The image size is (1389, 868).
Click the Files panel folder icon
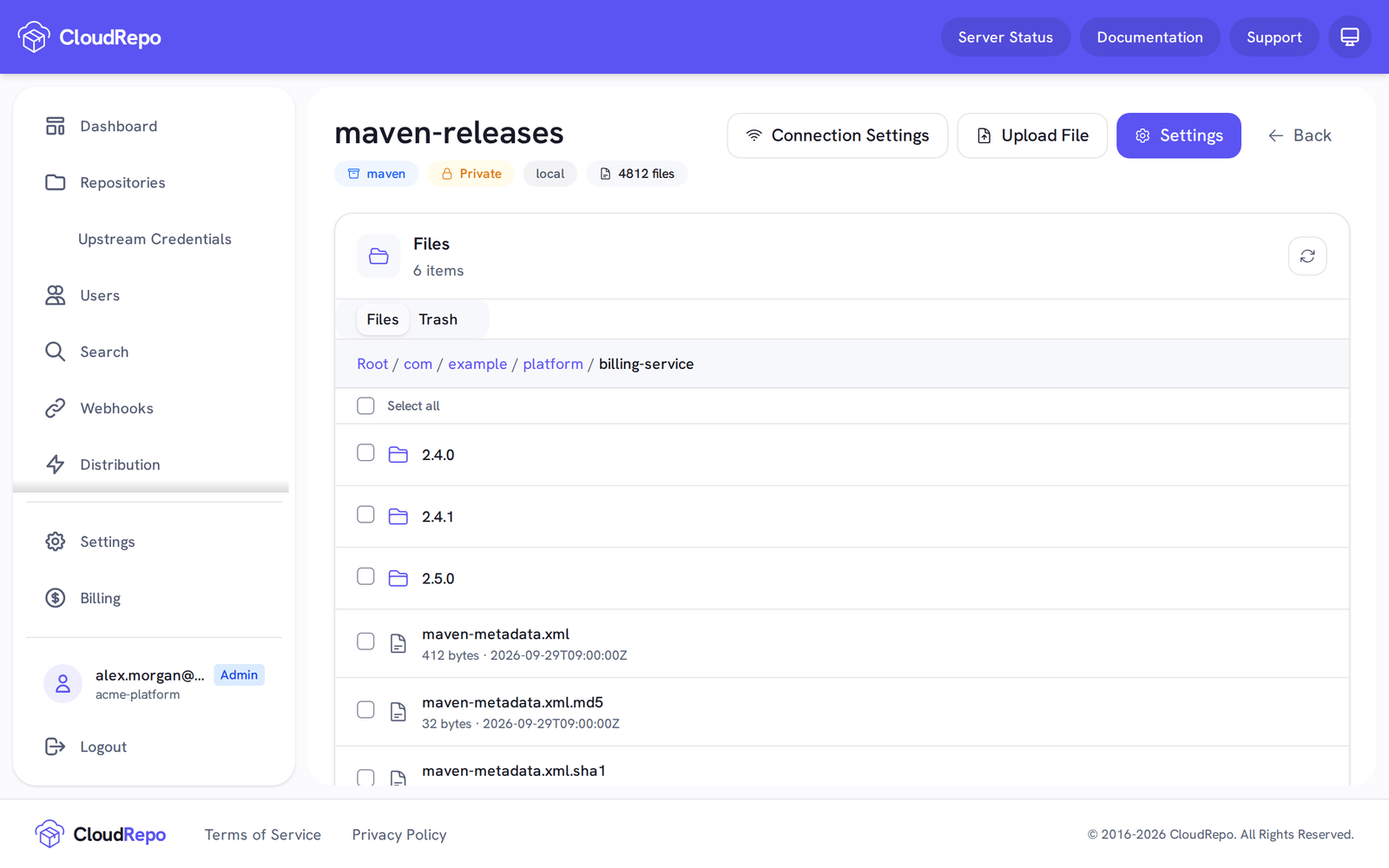coord(379,256)
